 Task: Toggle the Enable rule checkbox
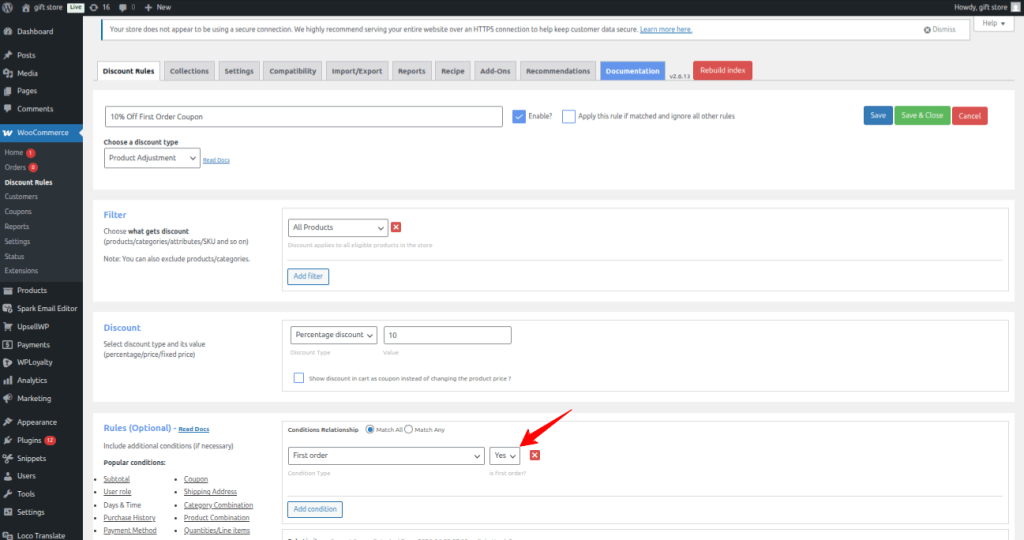pos(519,116)
